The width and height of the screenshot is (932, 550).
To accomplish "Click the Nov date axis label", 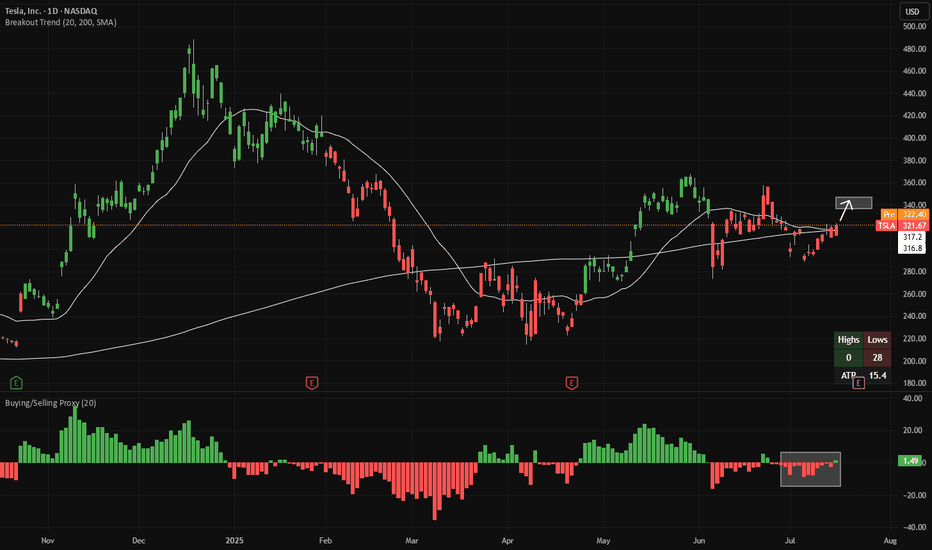I will tap(48, 540).
